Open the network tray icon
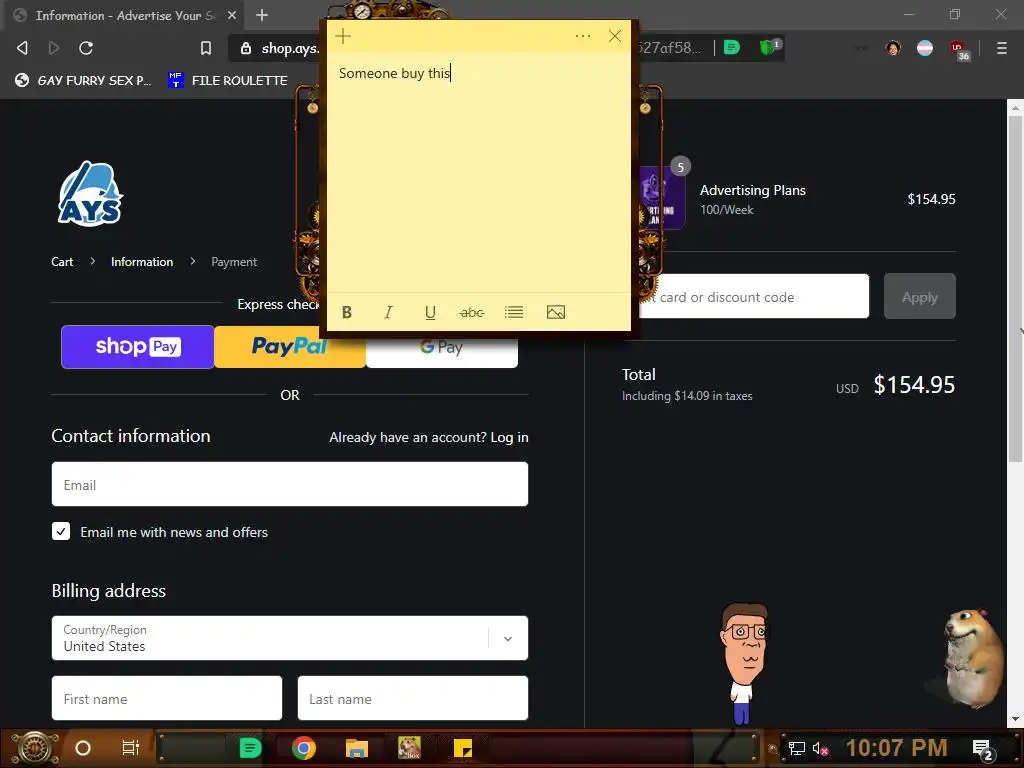Screen dimensions: 1024x768 pyautogui.click(x=796, y=749)
